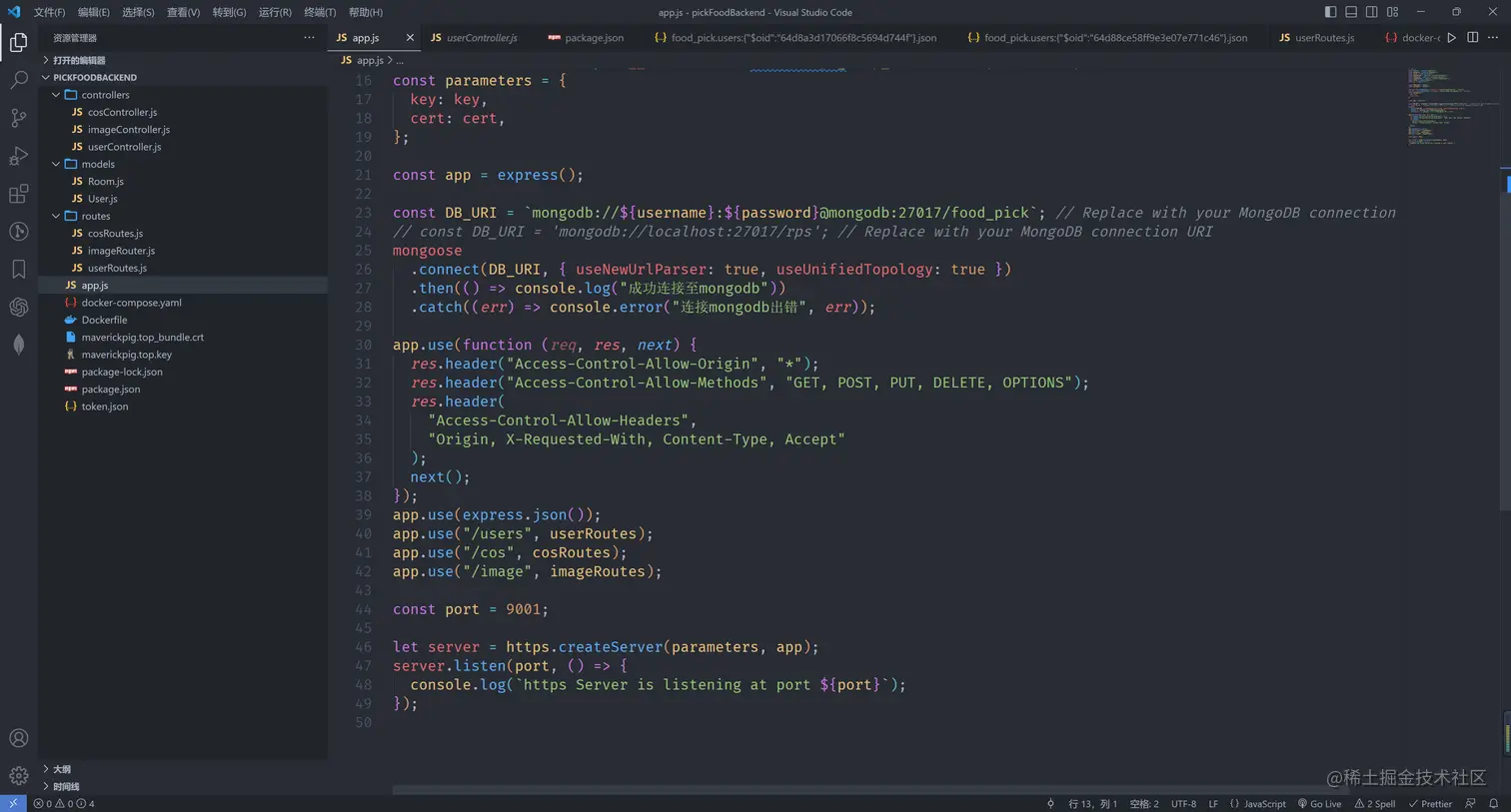Open the 终端(T) menu
Screen dimensions: 1511x812
(x=320, y=12)
